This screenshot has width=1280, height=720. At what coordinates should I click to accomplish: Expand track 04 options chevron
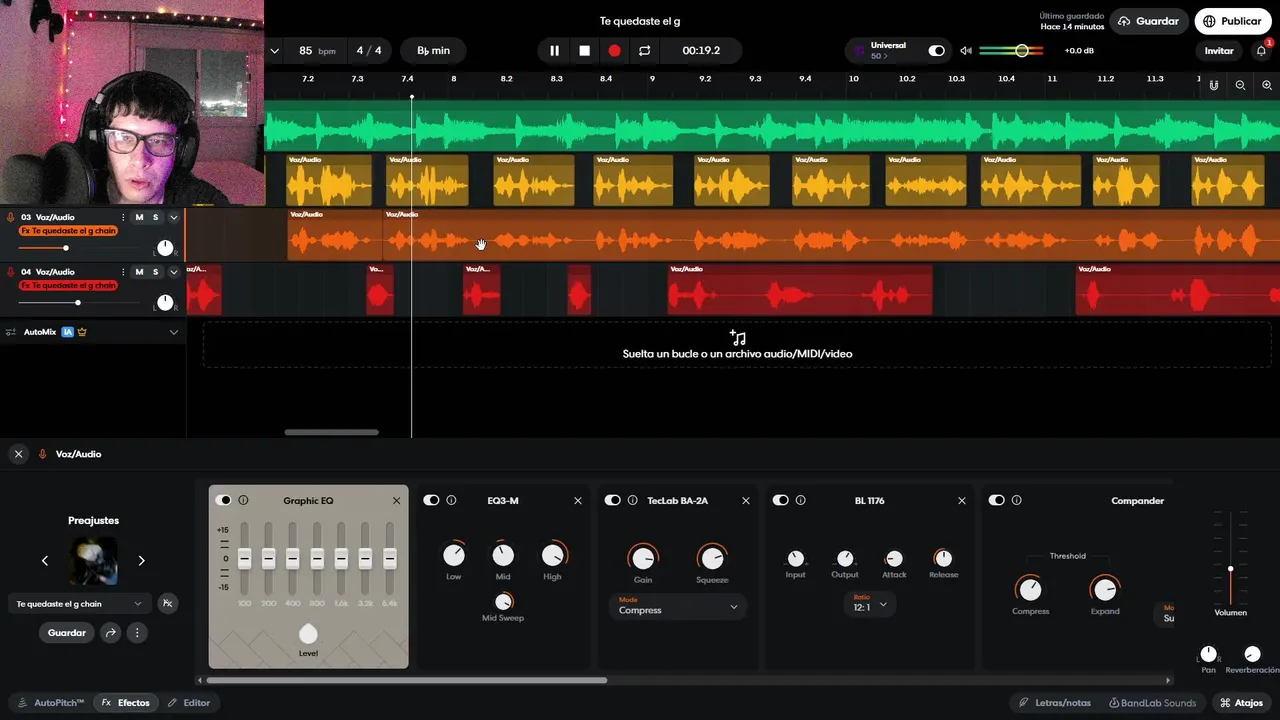(174, 272)
